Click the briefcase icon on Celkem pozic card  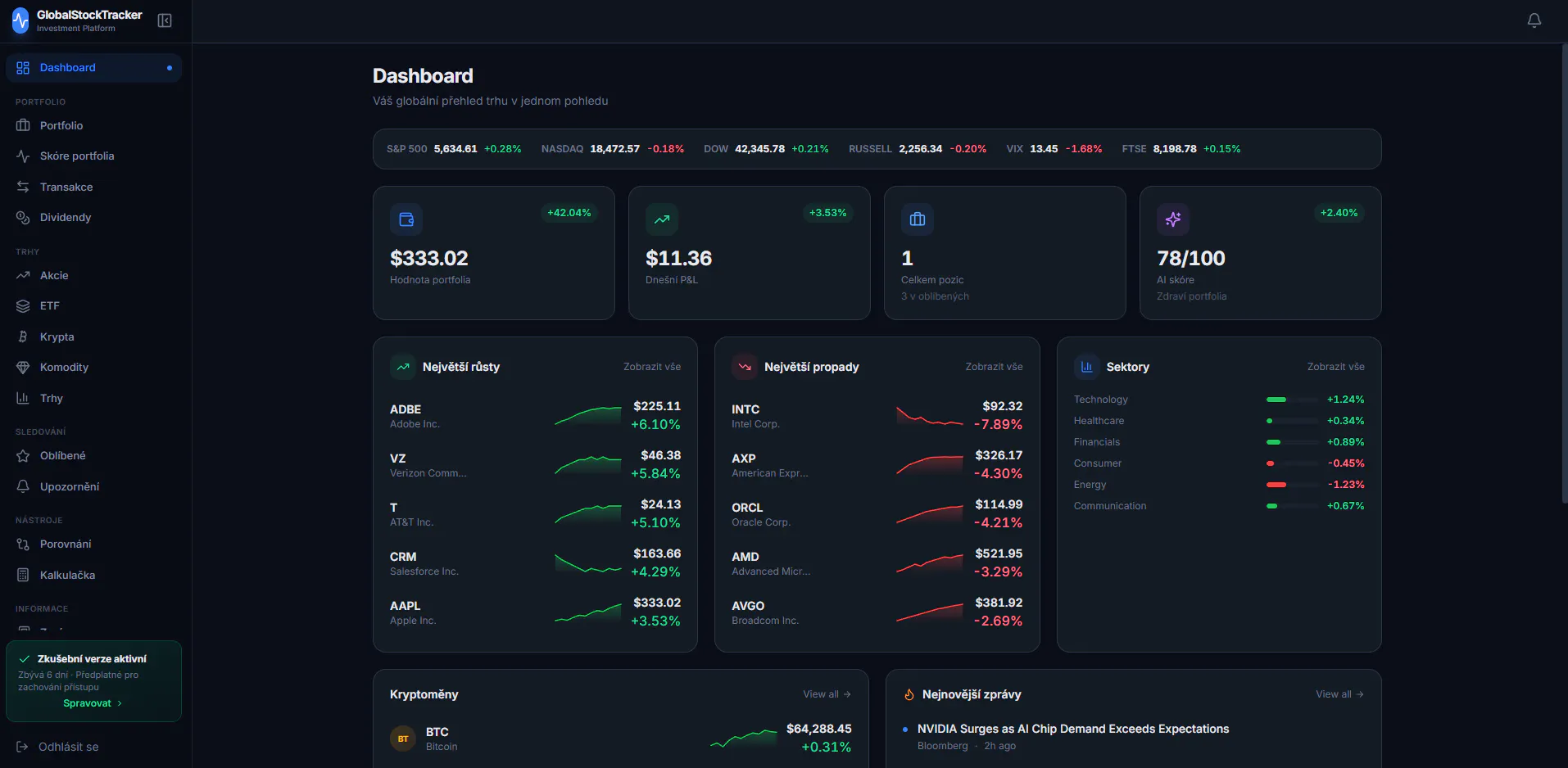pyautogui.click(x=918, y=219)
